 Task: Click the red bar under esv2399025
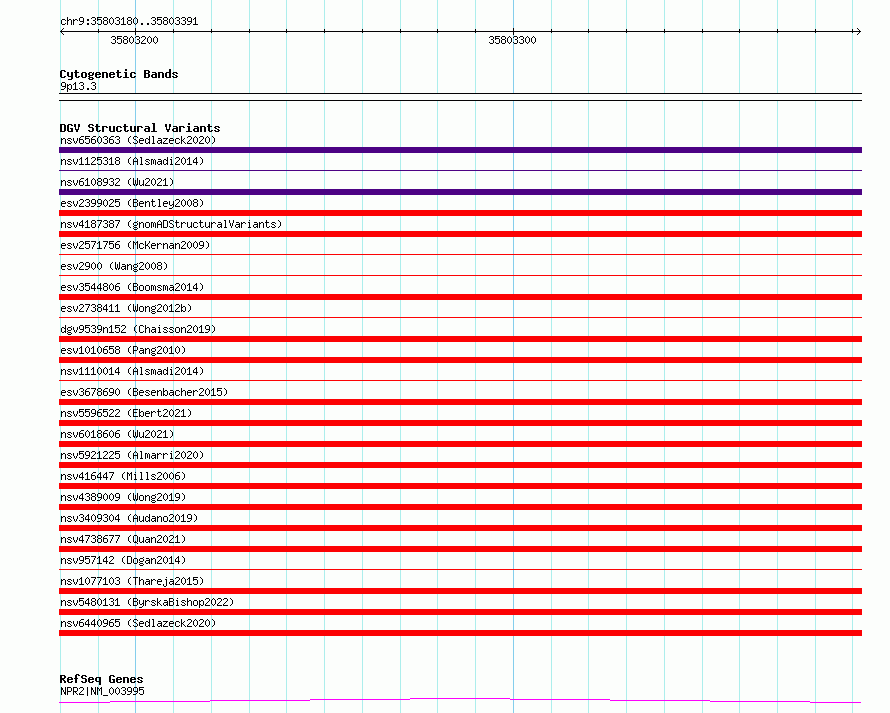point(460,213)
